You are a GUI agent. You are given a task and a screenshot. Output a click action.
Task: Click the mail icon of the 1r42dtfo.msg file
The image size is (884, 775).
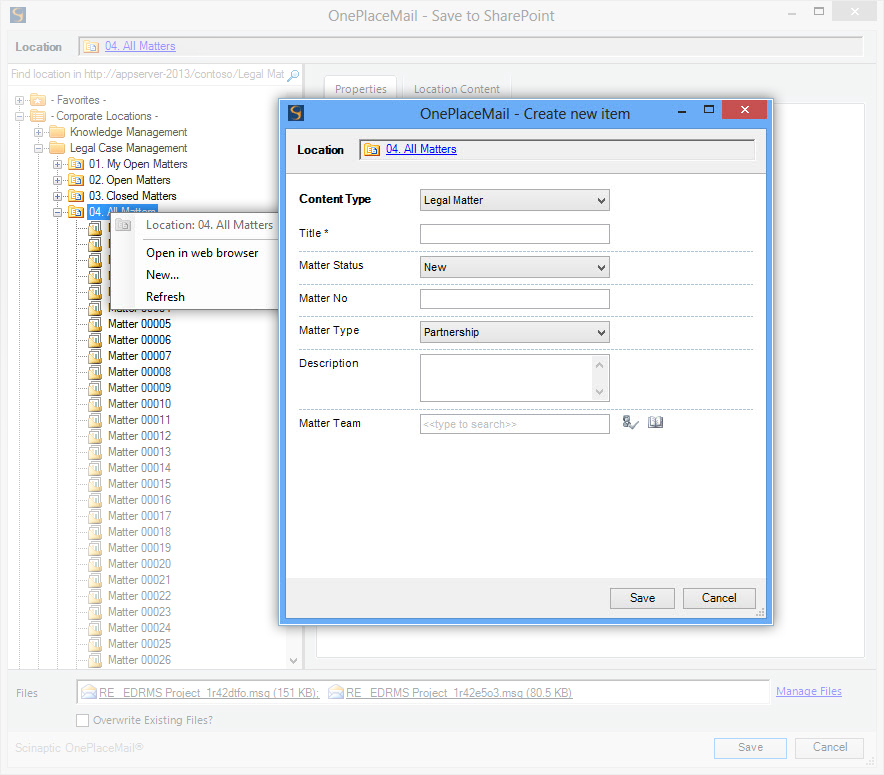tap(89, 692)
